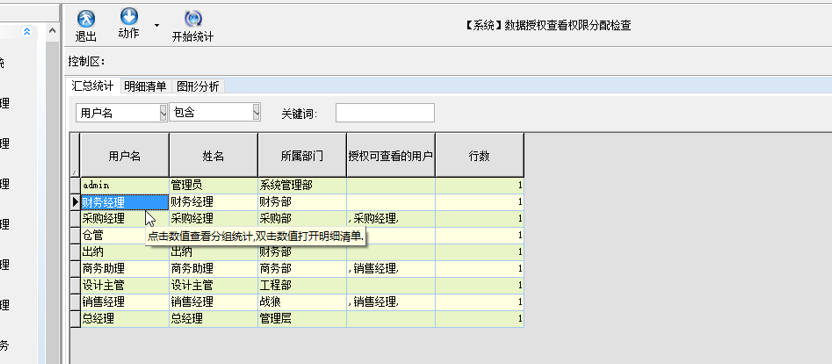
Task: Switch to the 图形分析 tab
Action: coord(198,86)
